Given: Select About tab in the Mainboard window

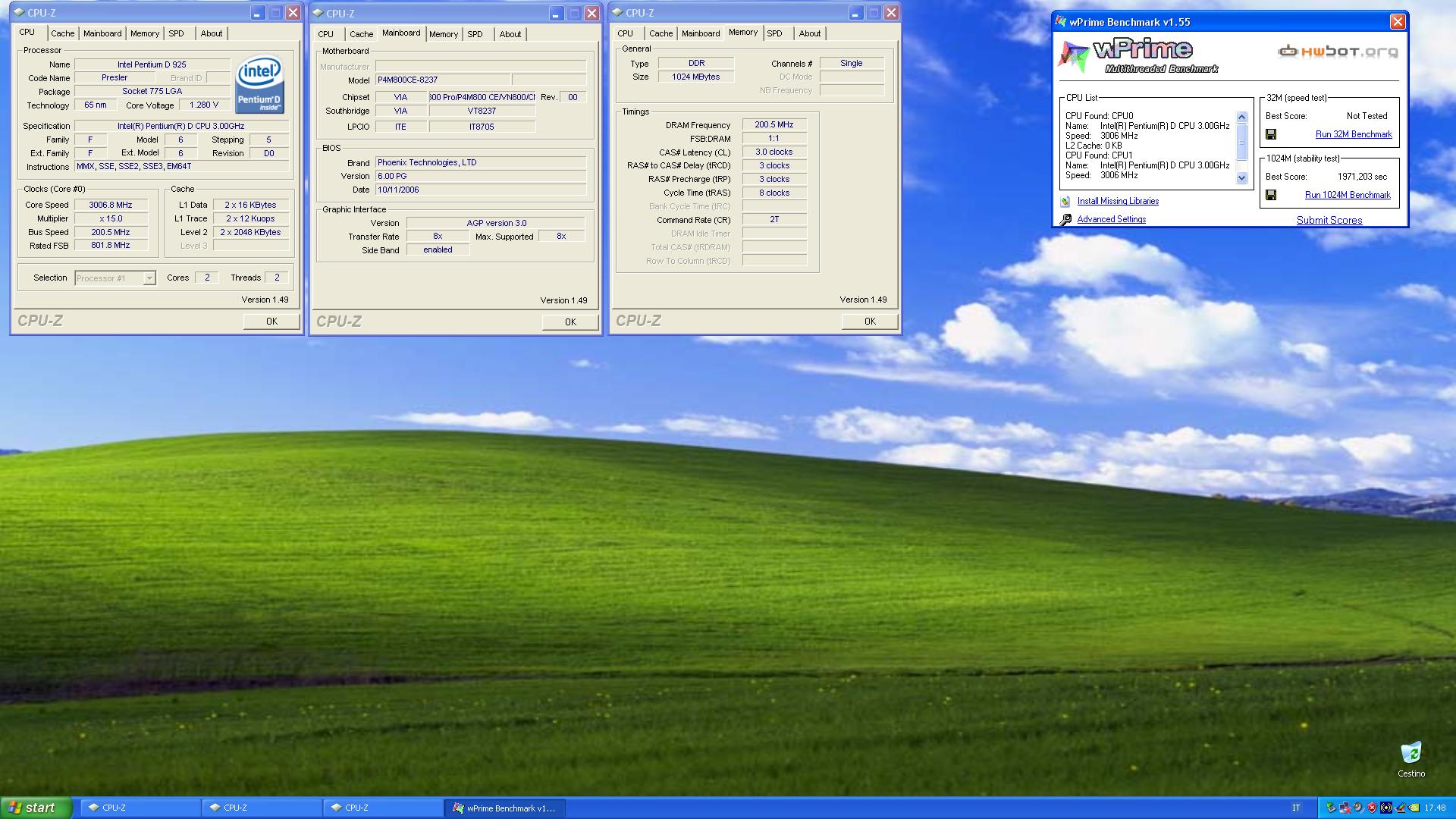Looking at the screenshot, I should click(510, 34).
